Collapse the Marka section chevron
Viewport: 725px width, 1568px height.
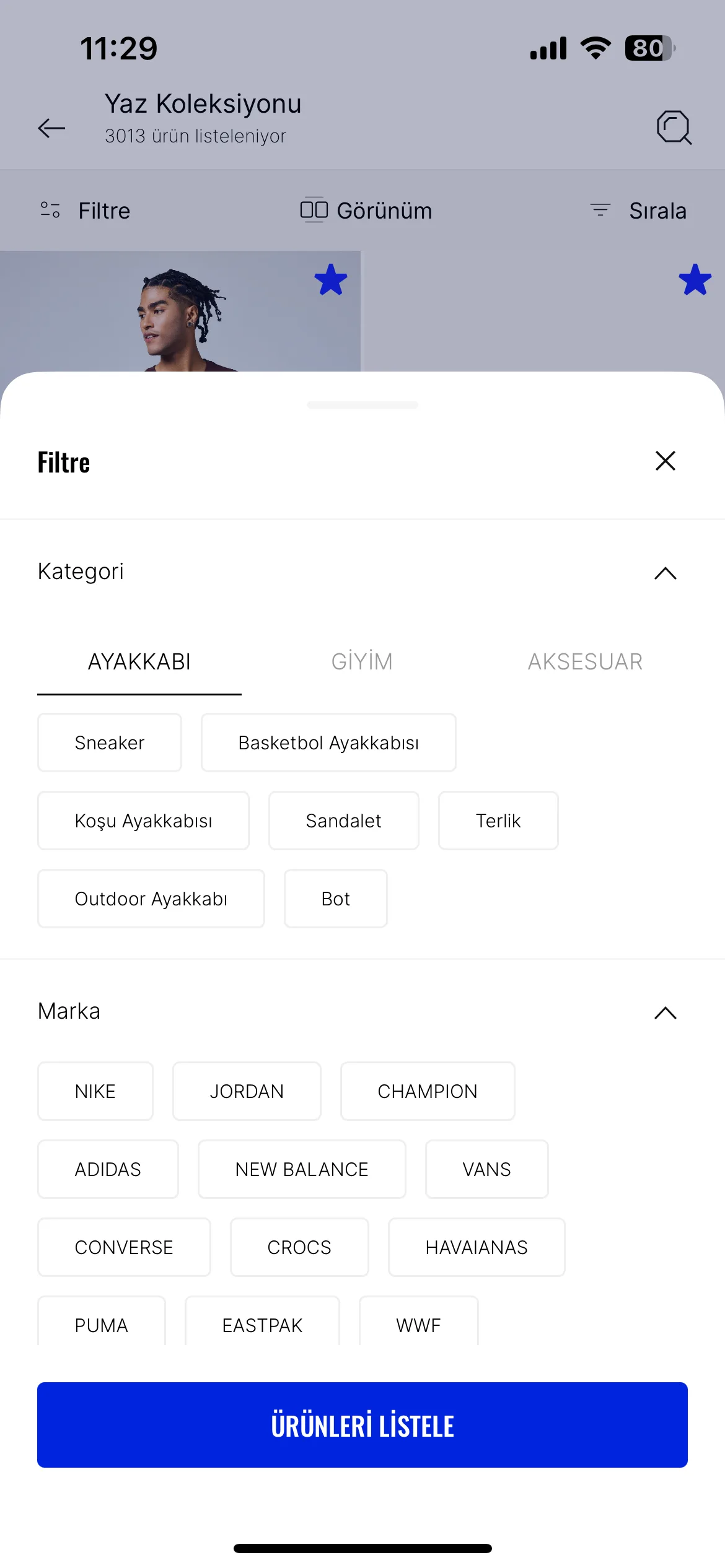[x=665, y=1013]
